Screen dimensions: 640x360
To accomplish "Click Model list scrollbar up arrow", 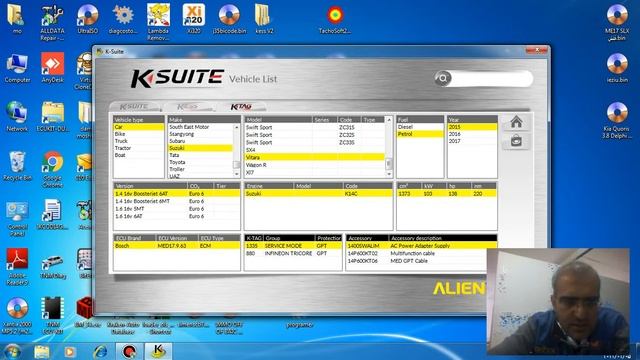I will tap(389, 120).
